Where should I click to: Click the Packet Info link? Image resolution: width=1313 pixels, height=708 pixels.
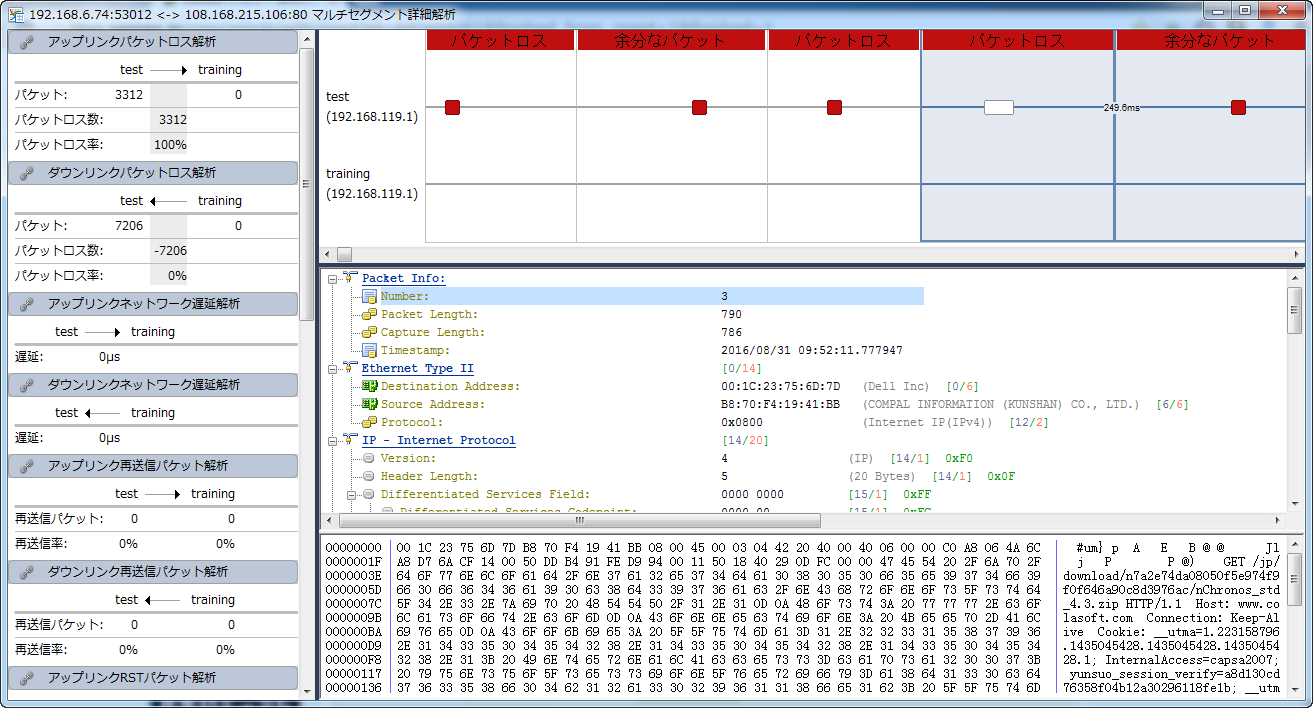[403, 279]
